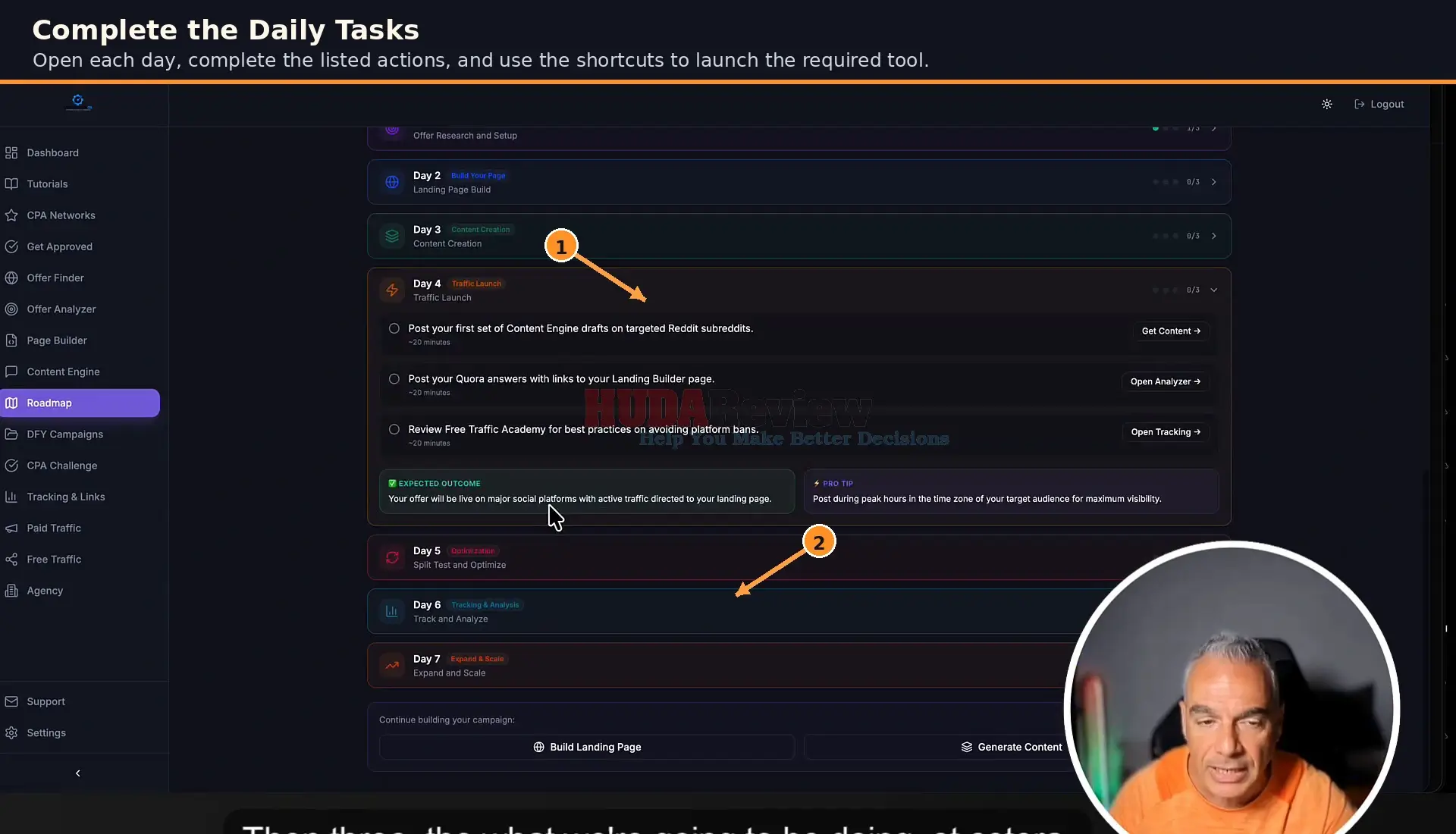Viewport: 1456px width, 834px height.
Task: Click the Pro Tip card
Action: pyautogui.click(x=1012, y=491)
